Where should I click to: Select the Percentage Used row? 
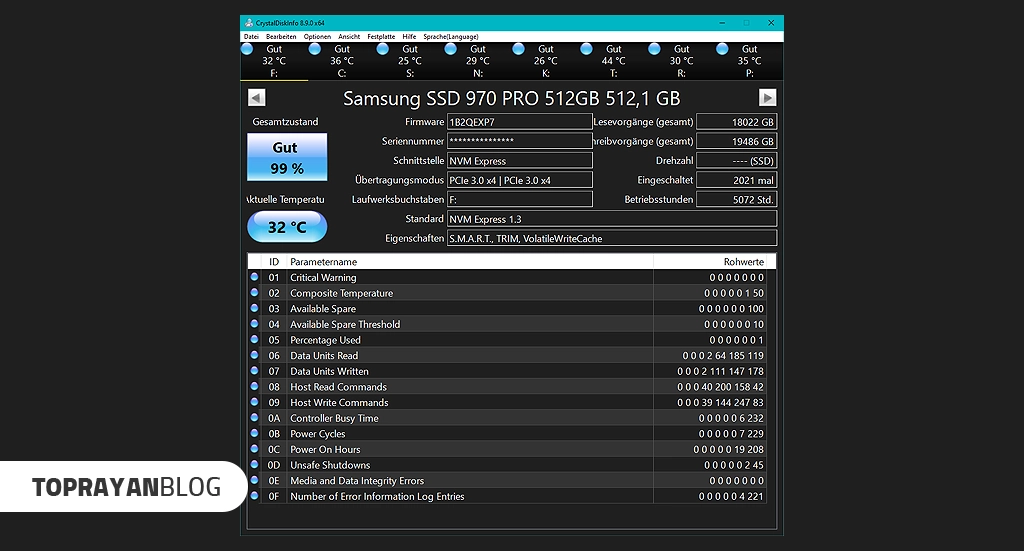(x=506, y=340)
